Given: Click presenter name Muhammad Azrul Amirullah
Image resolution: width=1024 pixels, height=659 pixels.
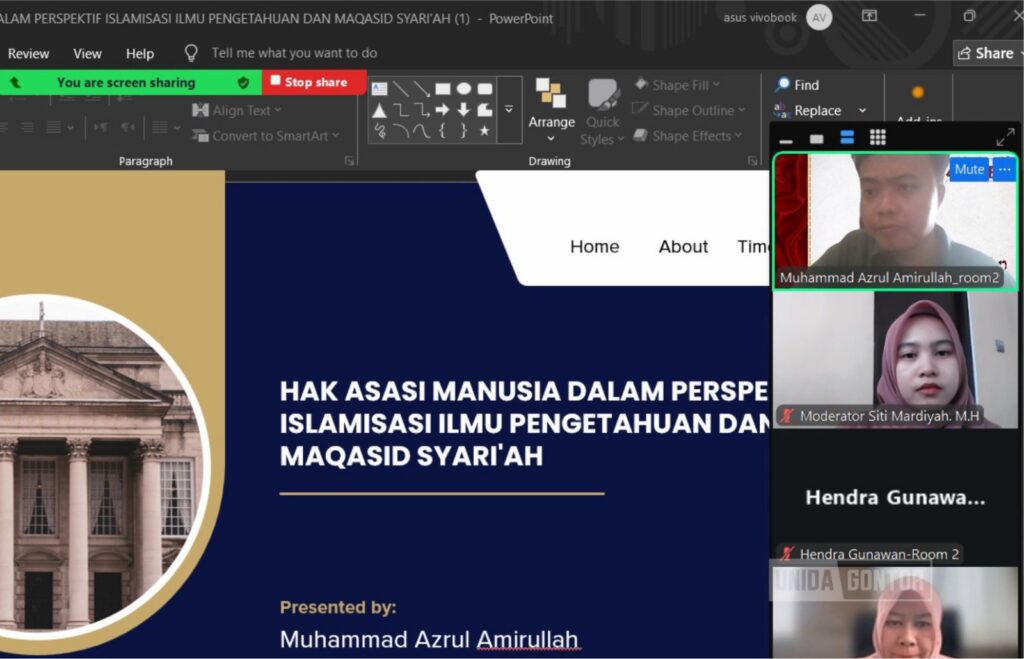Looking at the screenshot, I should pyautogui.click(x=429, y=639).
